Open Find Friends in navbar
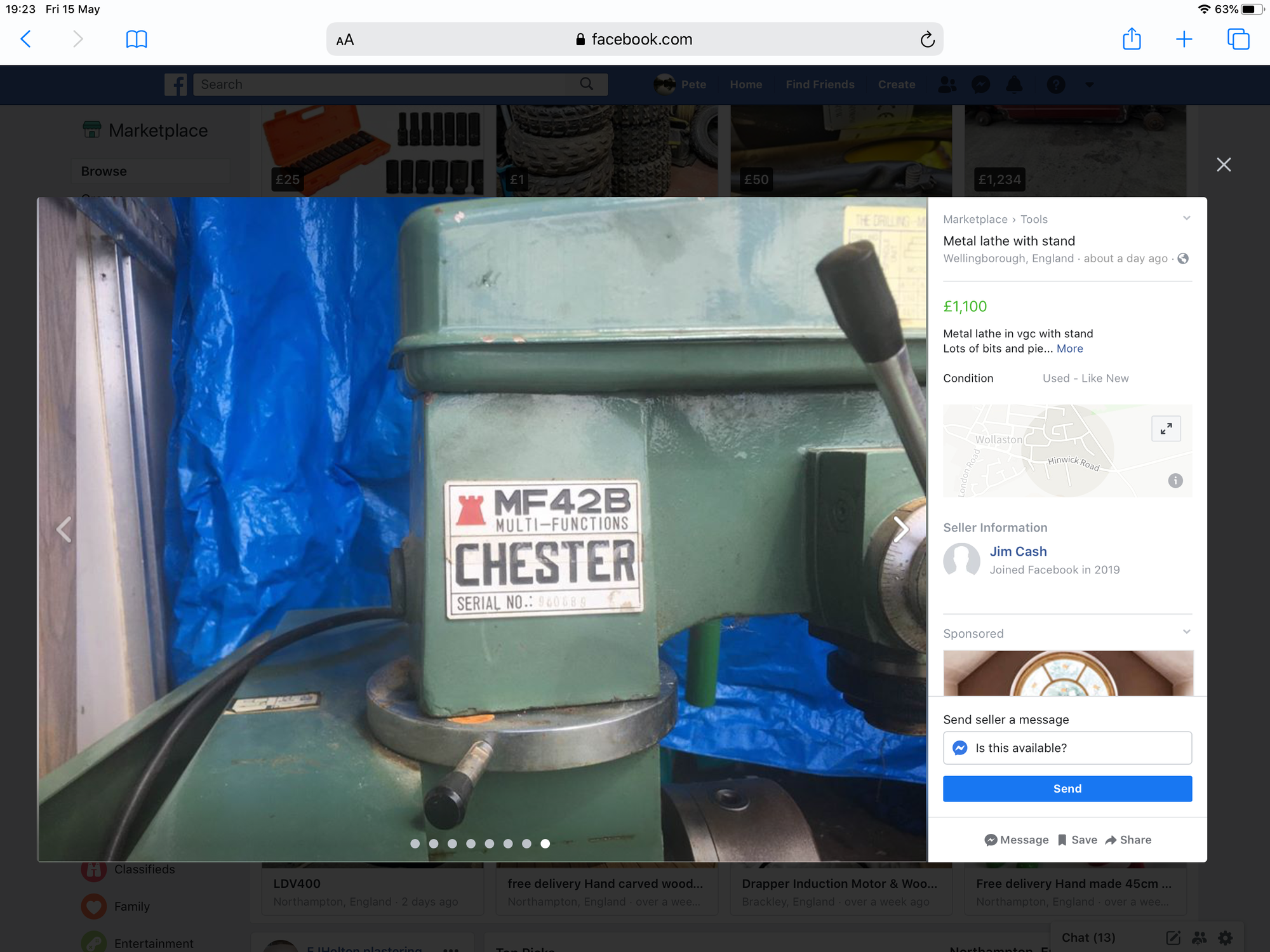The height and width of the screenshot is (952, 1270). pyautogui.click(x=820, y=84)
